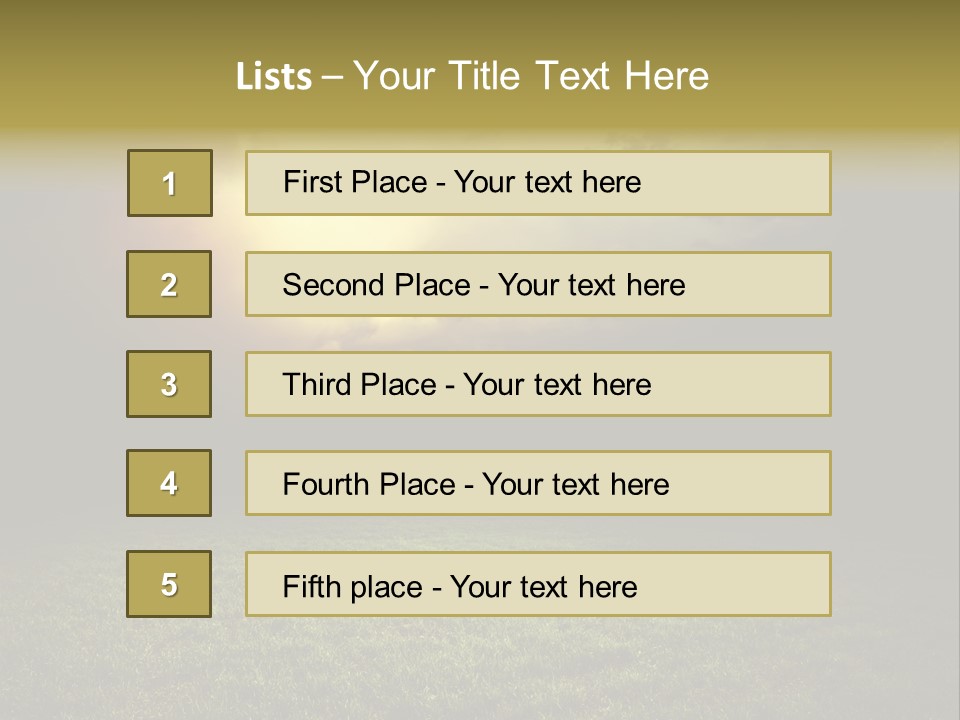Select the Third Place text bar
The width and height of the screenshot is (960, 720).
tap(538, 384)
